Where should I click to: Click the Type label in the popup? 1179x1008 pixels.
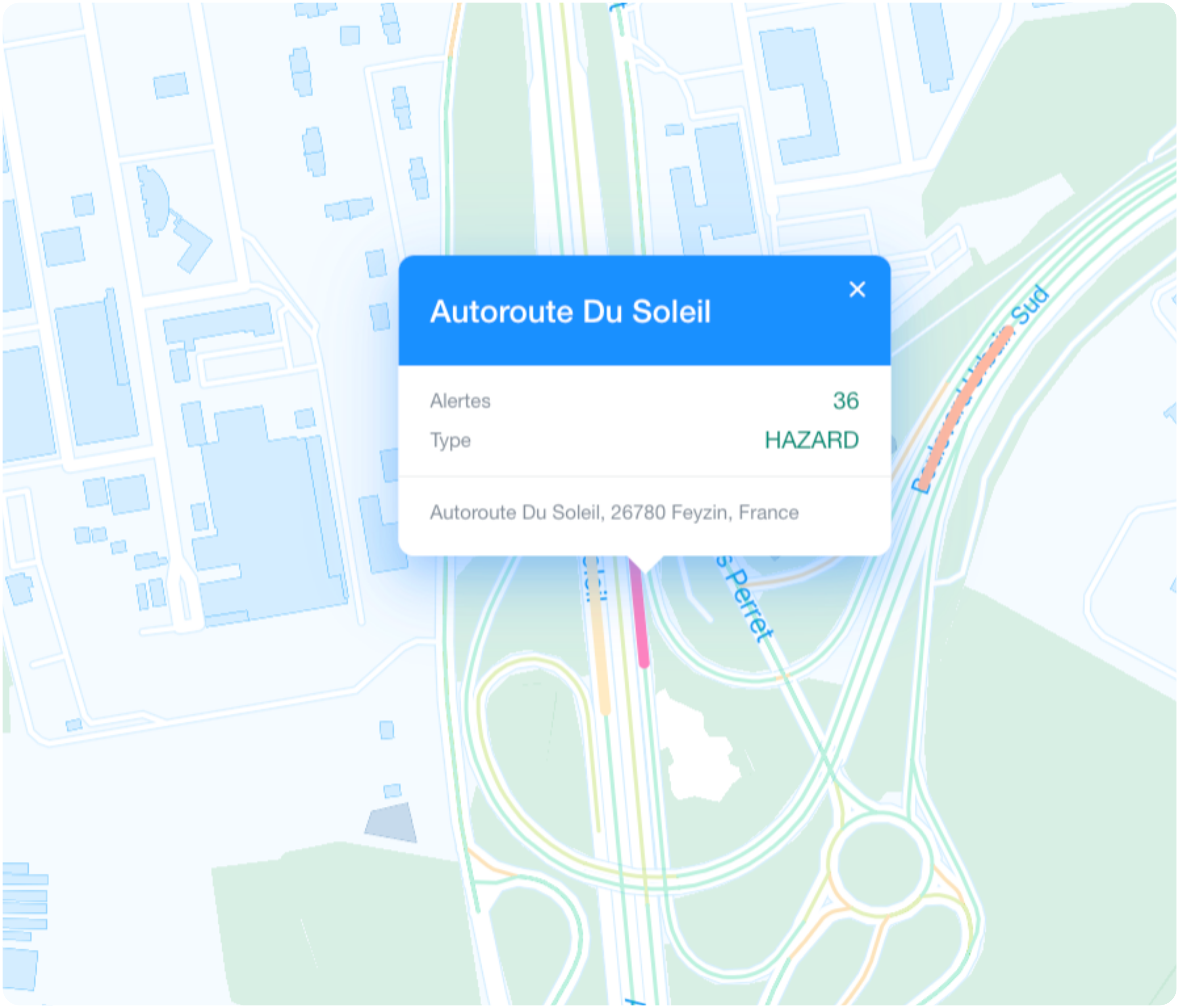(x=450, y=440)
